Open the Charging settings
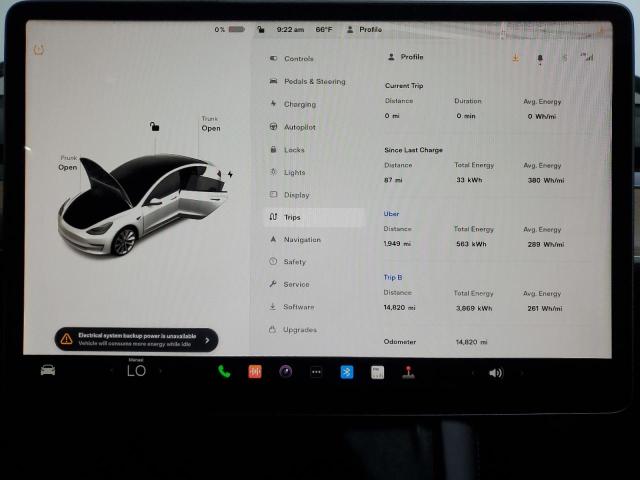 click(293, 104)
